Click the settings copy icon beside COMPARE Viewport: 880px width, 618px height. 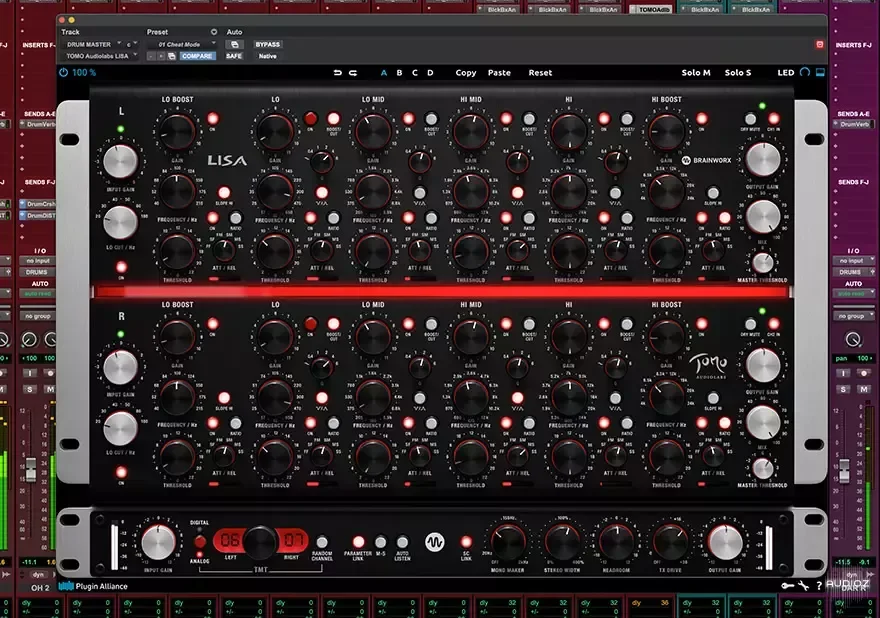click(x=172, y=56)
